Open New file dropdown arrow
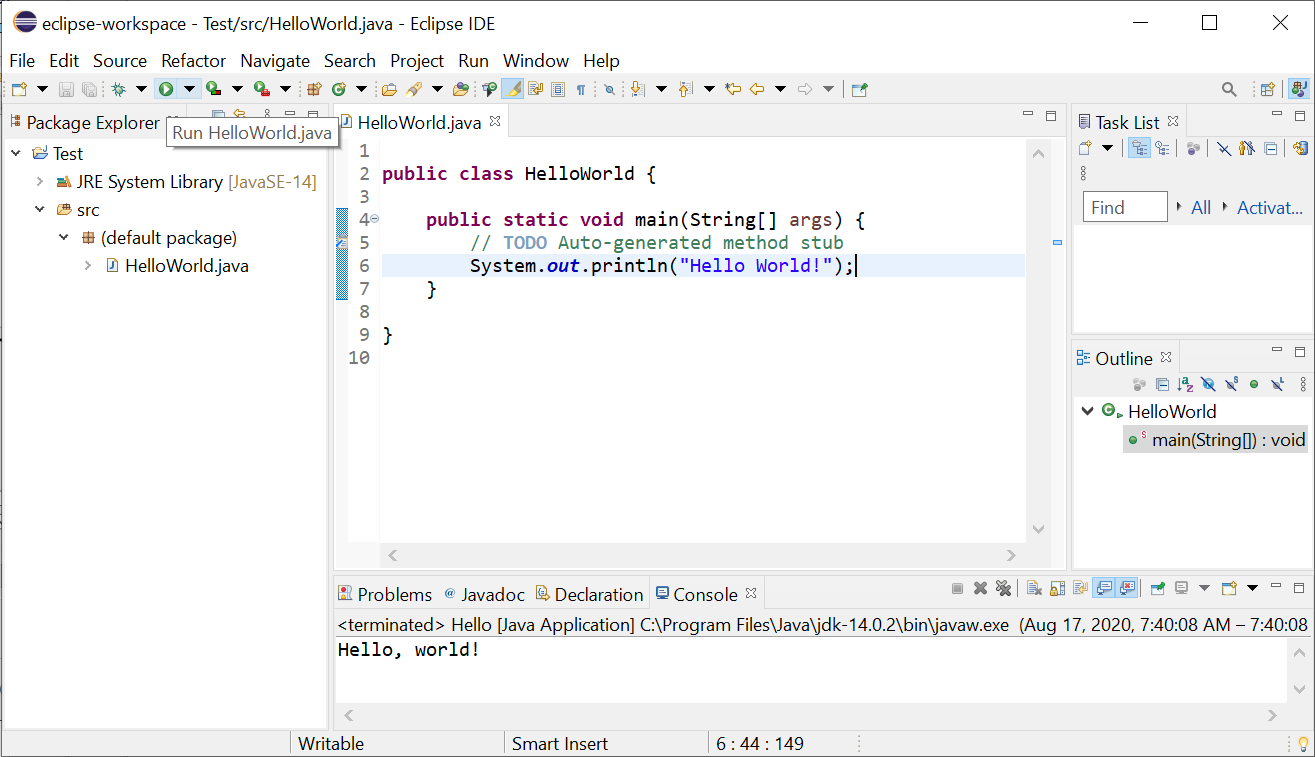 click(x=43, y=89)
